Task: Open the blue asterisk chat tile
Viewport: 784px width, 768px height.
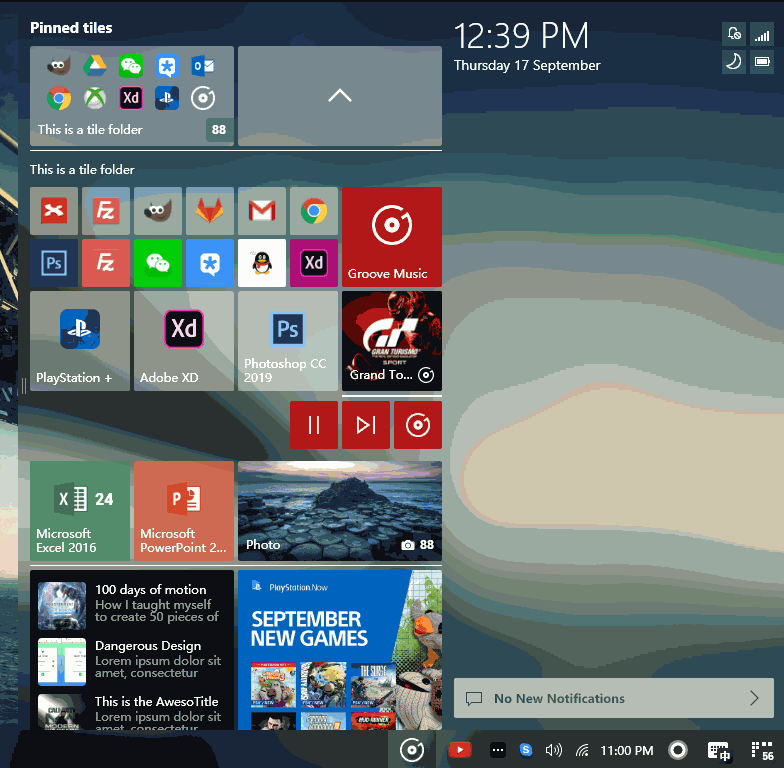Action: pos(210,263)
